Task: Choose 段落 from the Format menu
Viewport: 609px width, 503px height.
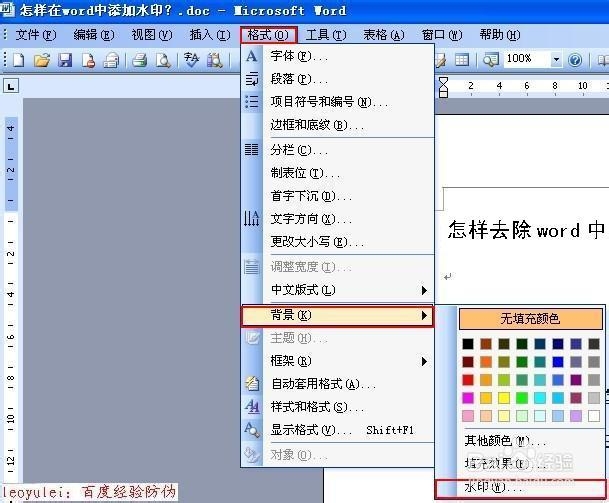Action: click(337, 79)
